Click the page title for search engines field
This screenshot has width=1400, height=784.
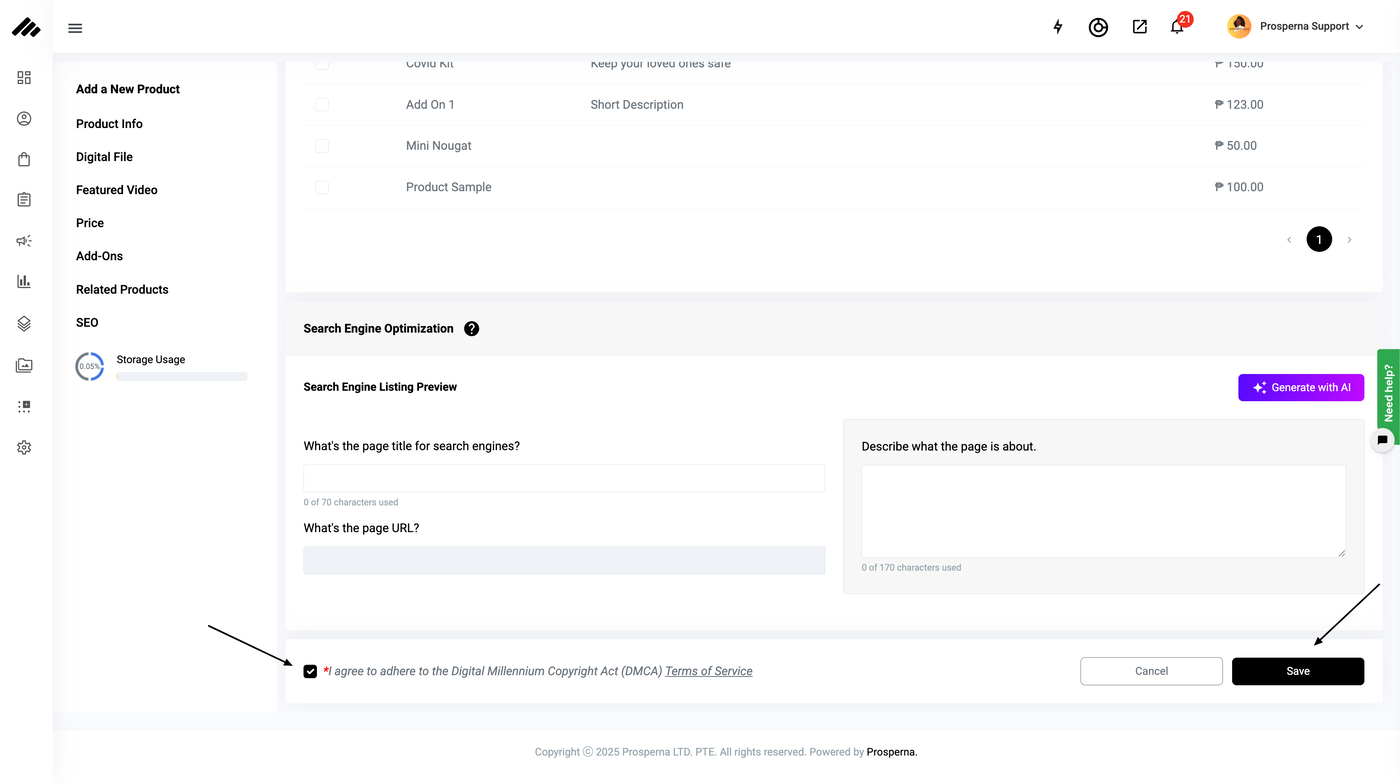coord(564,478)
